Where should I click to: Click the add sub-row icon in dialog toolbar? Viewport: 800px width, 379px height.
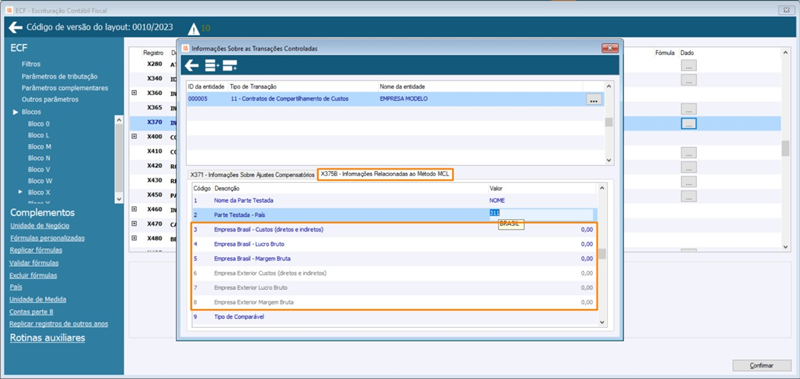[x=230, y=65]
